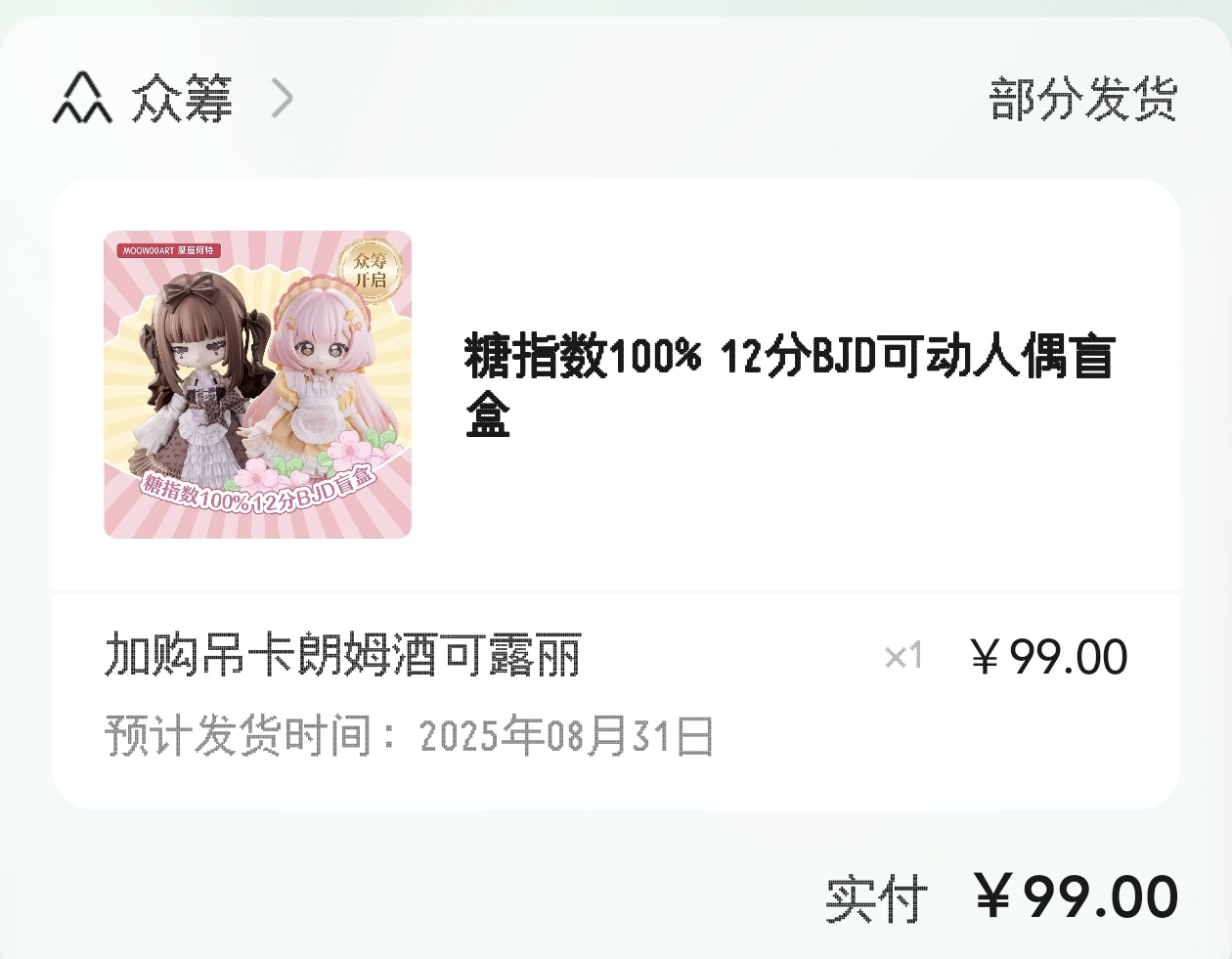Open the BJD doll product thumbnail

(258, 384)
